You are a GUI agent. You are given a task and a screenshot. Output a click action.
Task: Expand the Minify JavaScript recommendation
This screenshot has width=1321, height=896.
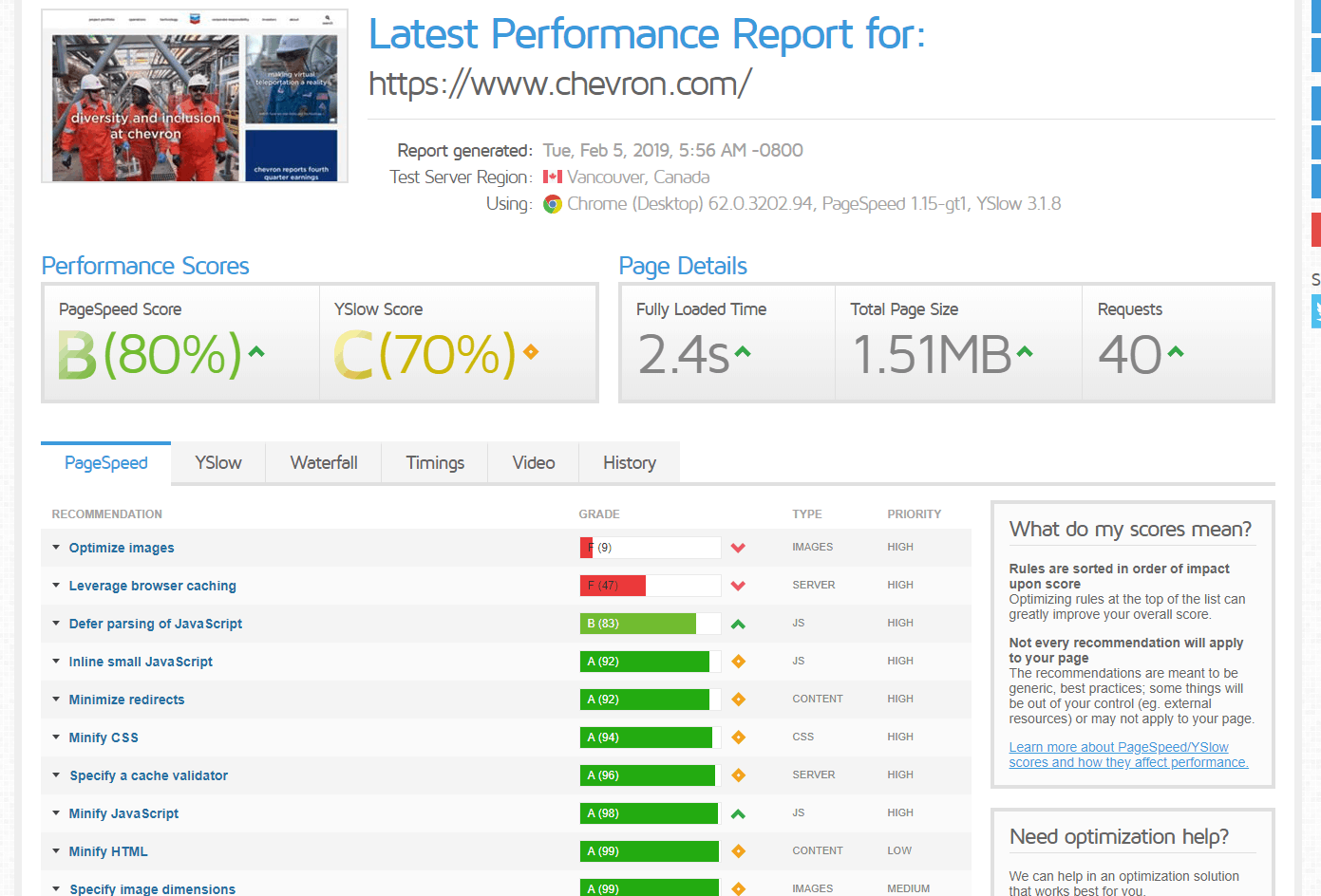pos(56,813)
